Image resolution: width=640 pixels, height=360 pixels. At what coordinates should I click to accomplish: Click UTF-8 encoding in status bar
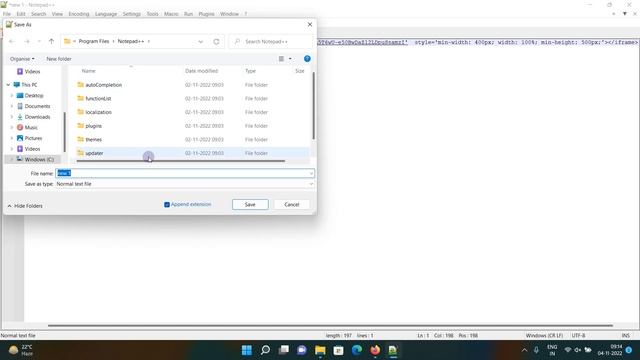[578, 336]
